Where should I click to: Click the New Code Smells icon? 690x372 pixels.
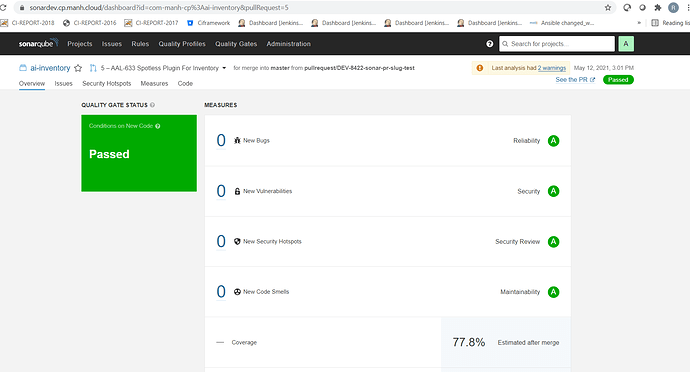[237, 291]
